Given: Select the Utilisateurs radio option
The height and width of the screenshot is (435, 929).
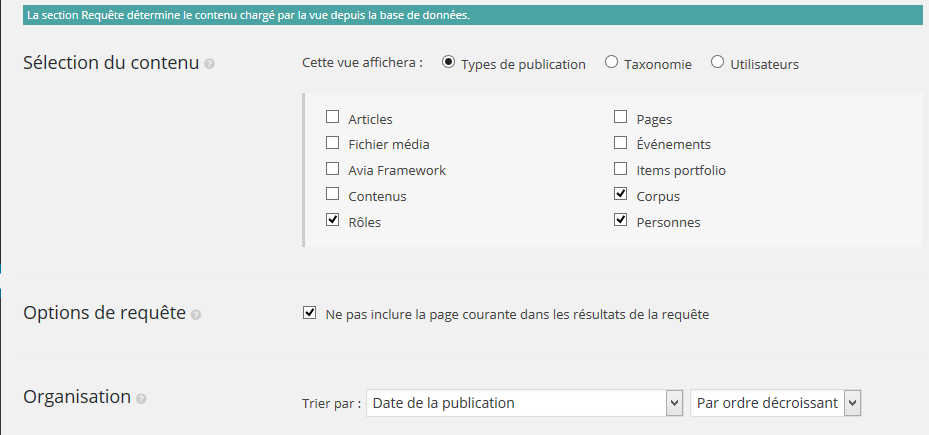Looking at the screenshot, I should point(717,62).
